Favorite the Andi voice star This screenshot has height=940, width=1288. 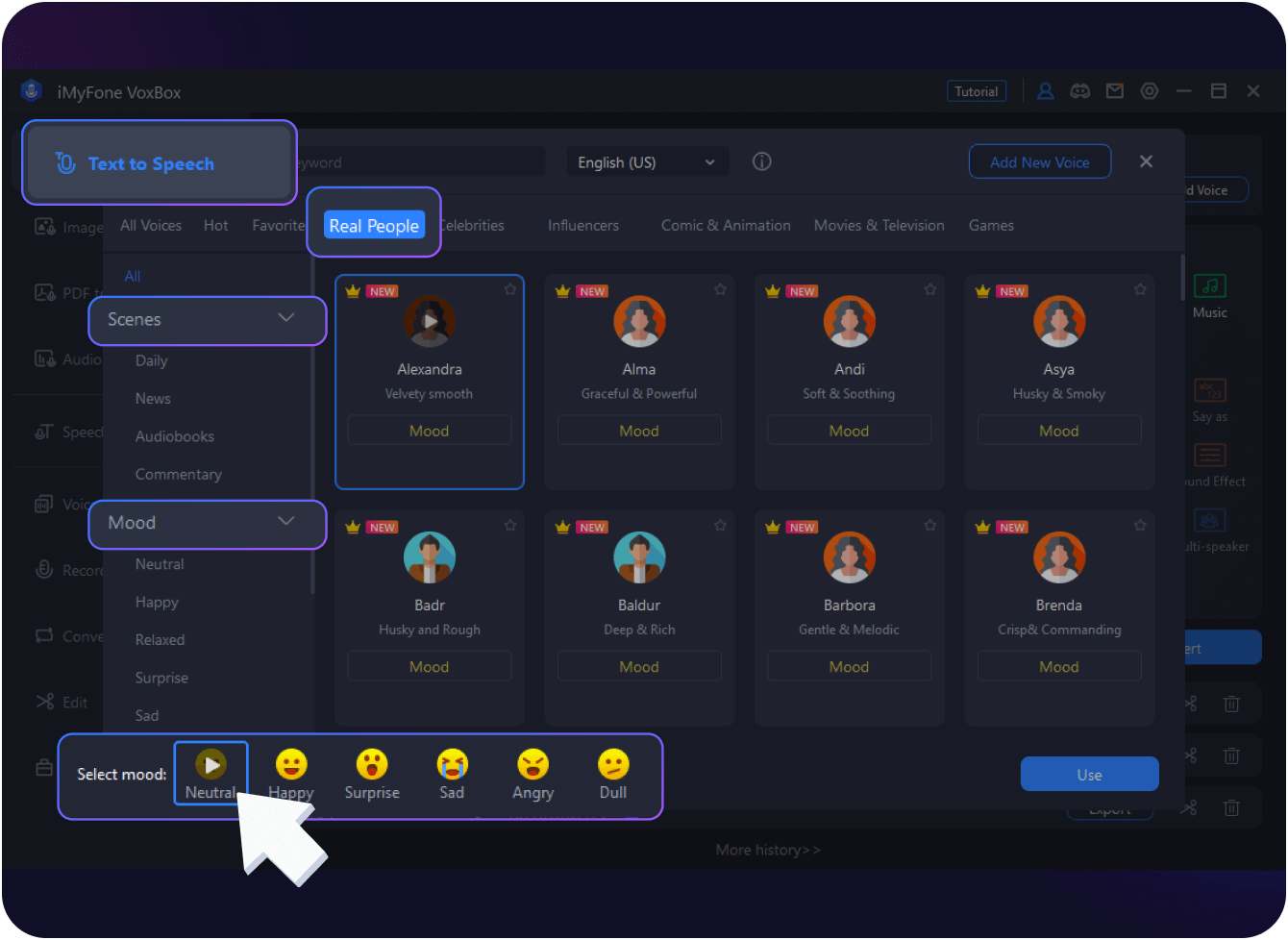(x=930, y=289)
